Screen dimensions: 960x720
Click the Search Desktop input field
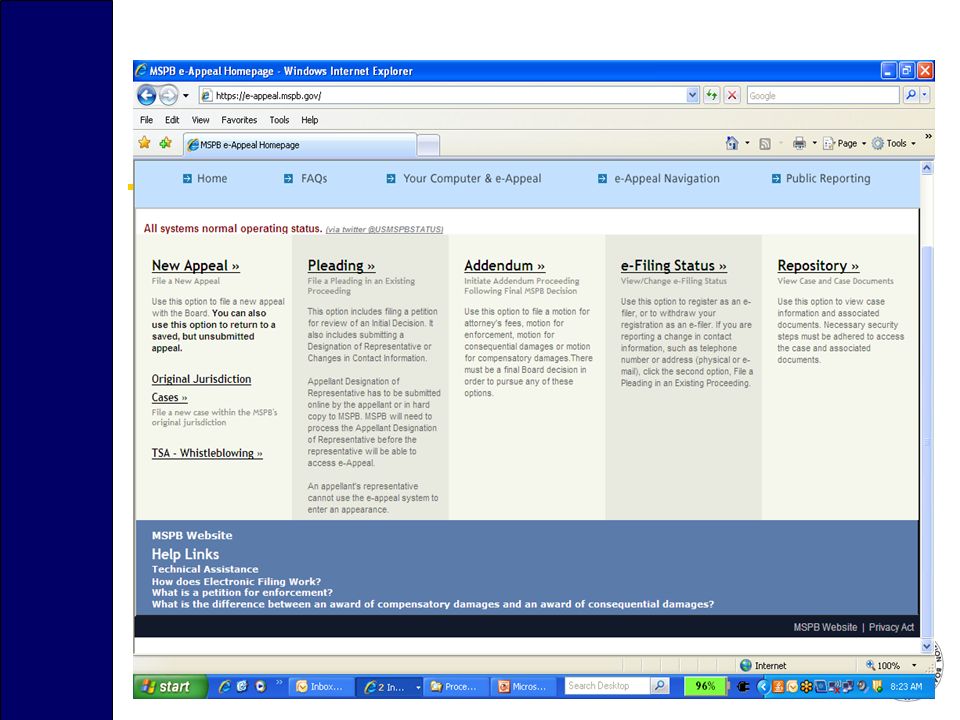click(607, 686)
